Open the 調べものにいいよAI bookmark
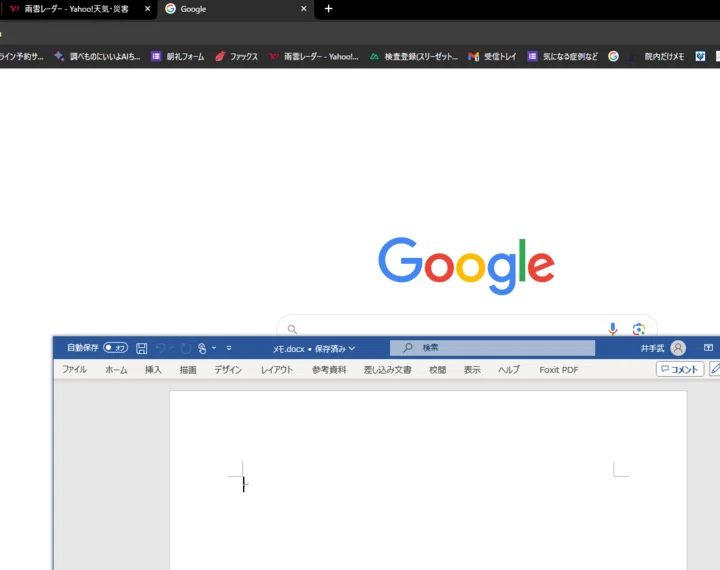This screenshot has width=720, height=570. tap(97, 56)
